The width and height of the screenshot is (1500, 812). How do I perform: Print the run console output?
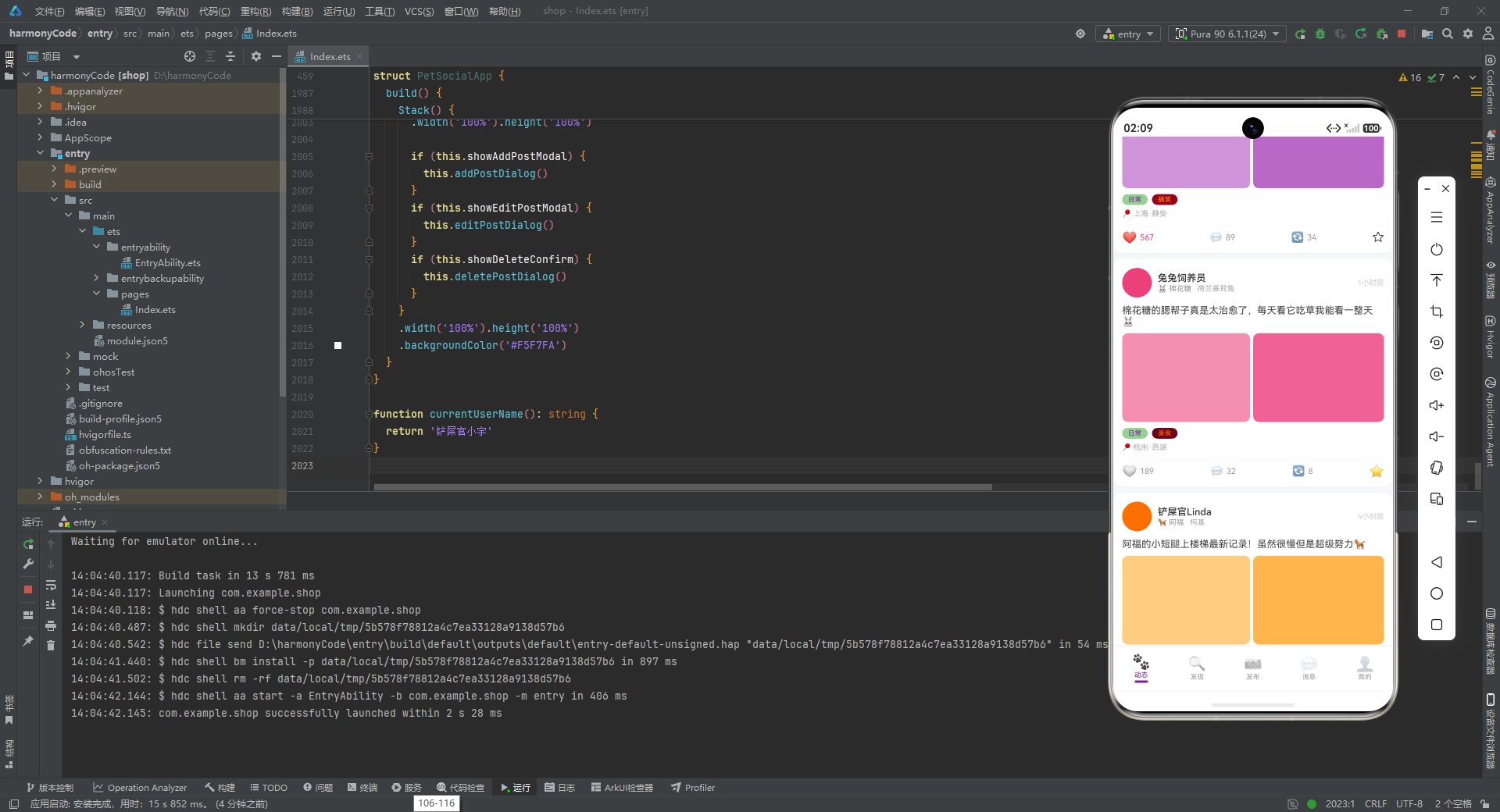(51, 625)
